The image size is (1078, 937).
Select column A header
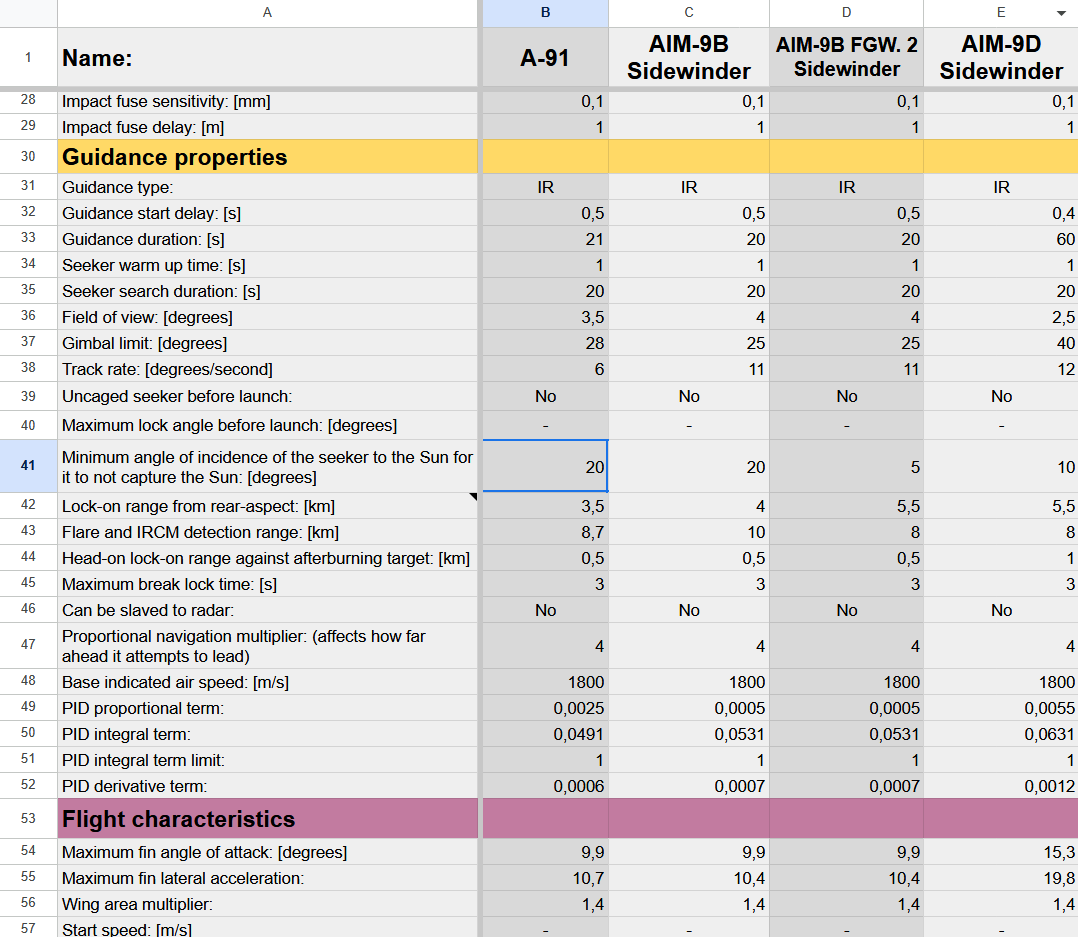pos(267,13)
